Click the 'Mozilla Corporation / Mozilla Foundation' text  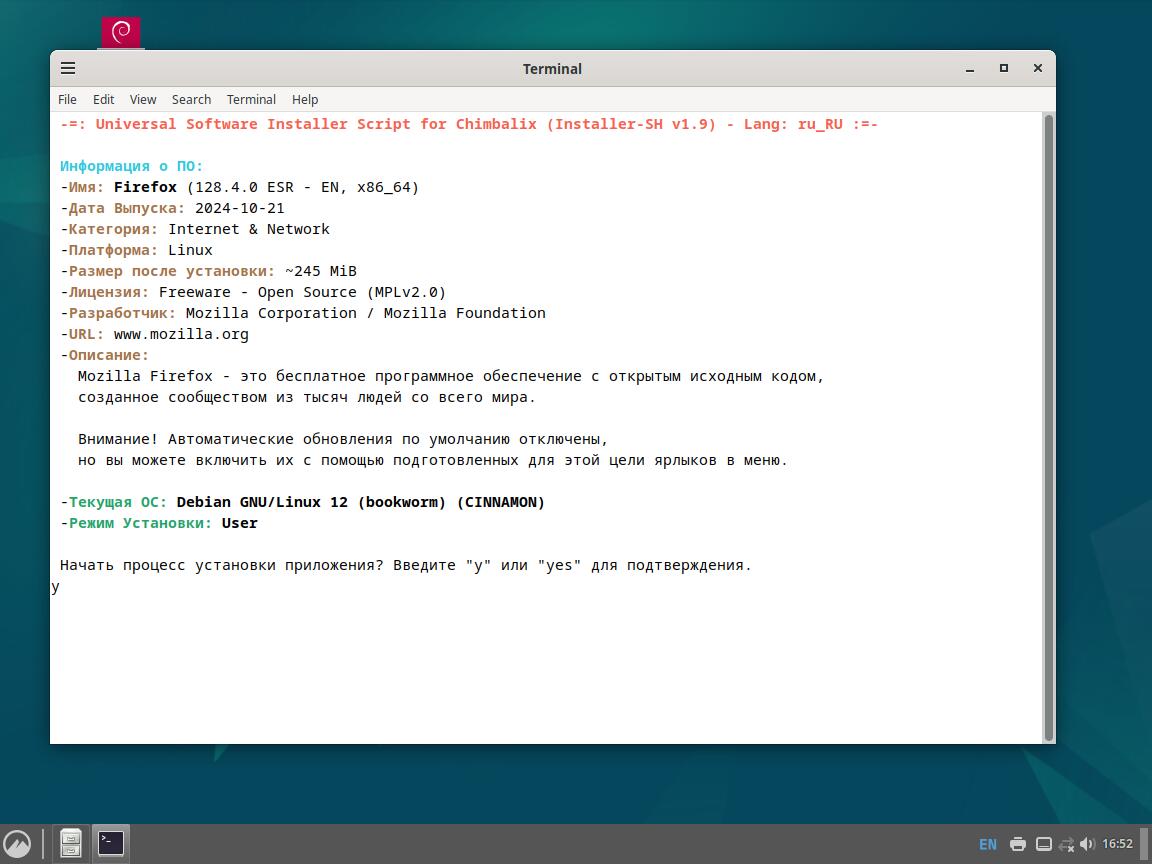[x=366, y=313]
